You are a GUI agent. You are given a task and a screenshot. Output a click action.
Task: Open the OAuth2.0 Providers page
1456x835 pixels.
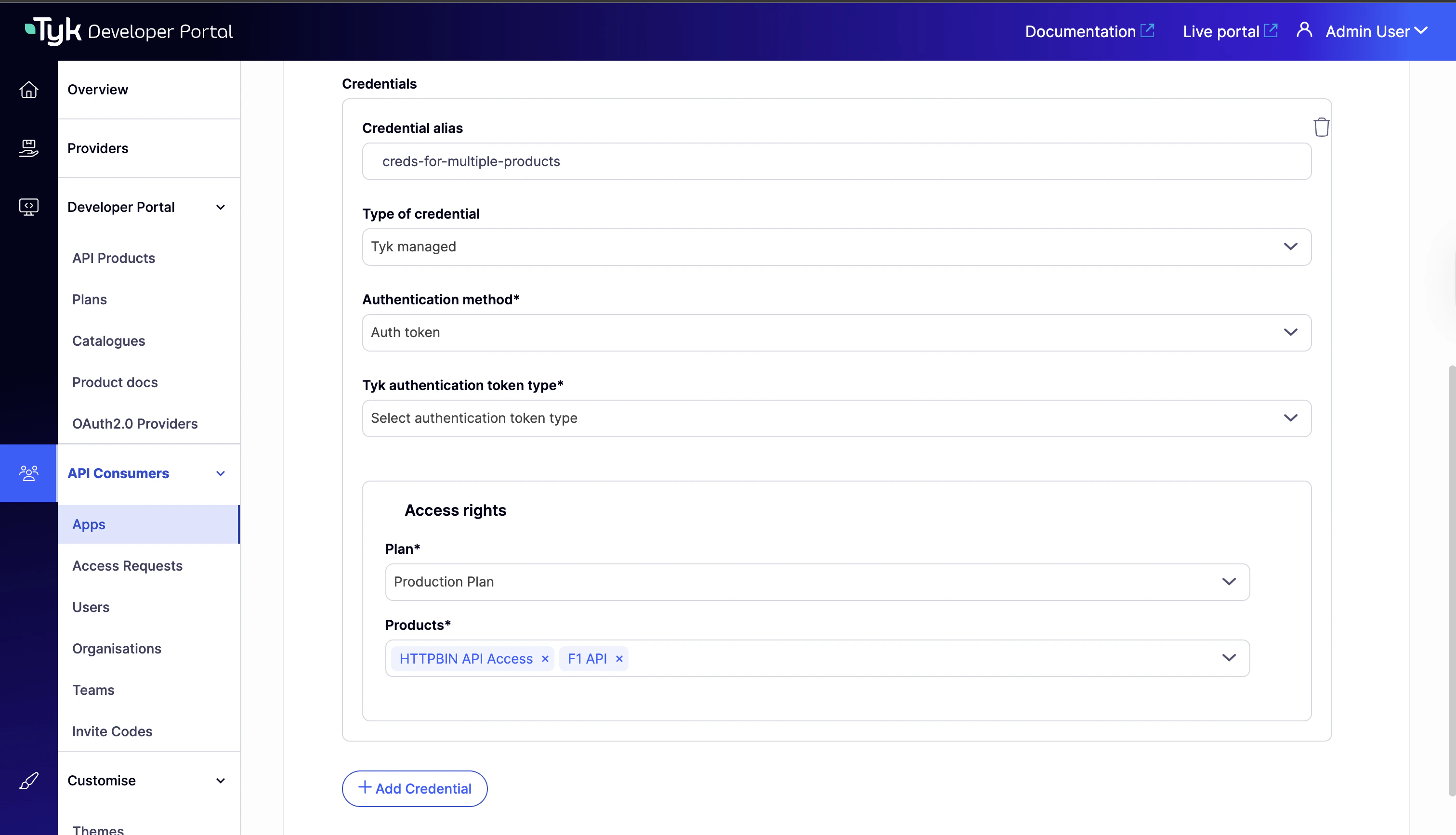tap(135, 423)
